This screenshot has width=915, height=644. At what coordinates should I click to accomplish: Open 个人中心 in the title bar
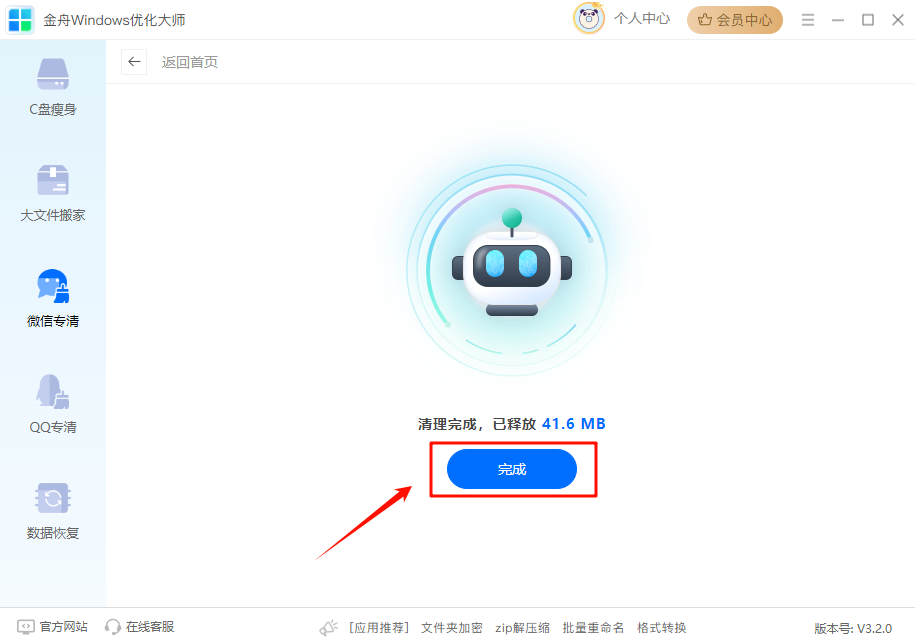pyautogui.click(x=642, y=19)
